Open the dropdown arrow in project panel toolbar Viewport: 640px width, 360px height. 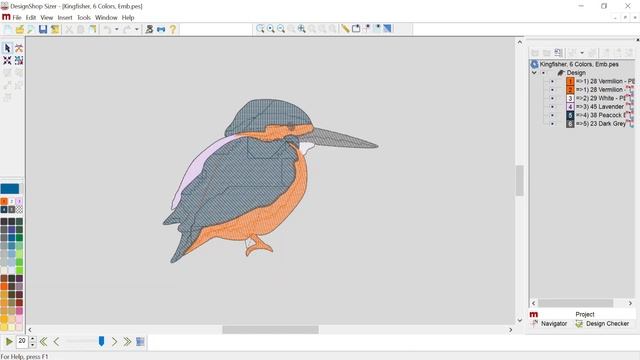coord(582,53)
